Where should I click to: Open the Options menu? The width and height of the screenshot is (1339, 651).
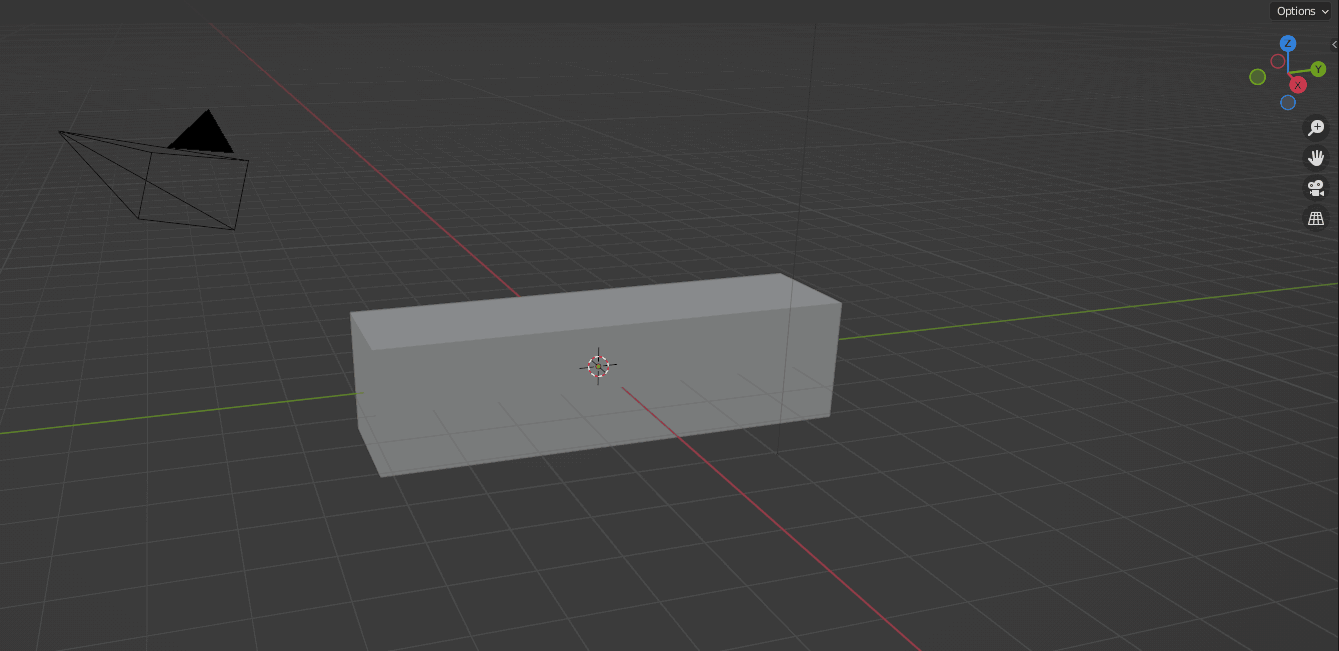[x=1296, y=11]
